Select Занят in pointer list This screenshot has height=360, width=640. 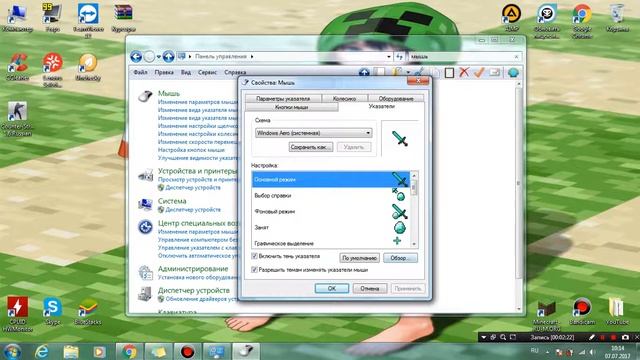click(331, 227)
